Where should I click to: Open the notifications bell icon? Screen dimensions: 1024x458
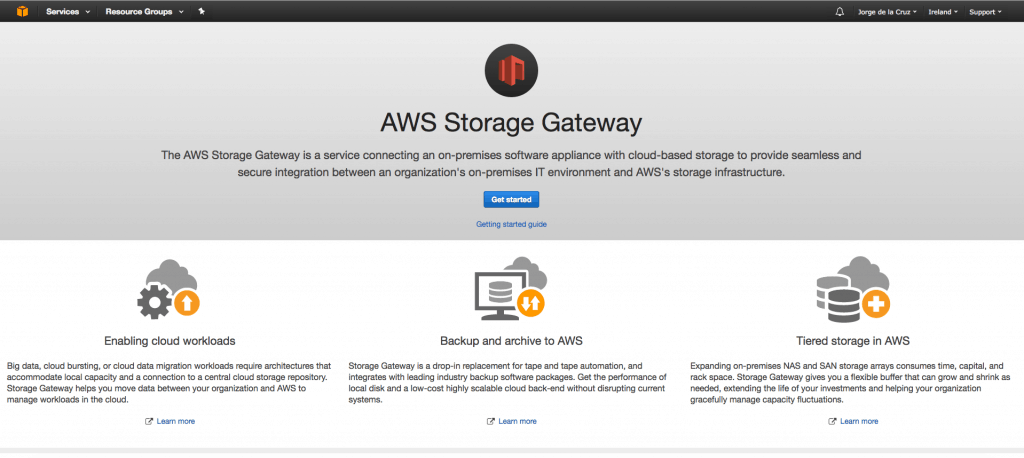click(x=840, y=12)
